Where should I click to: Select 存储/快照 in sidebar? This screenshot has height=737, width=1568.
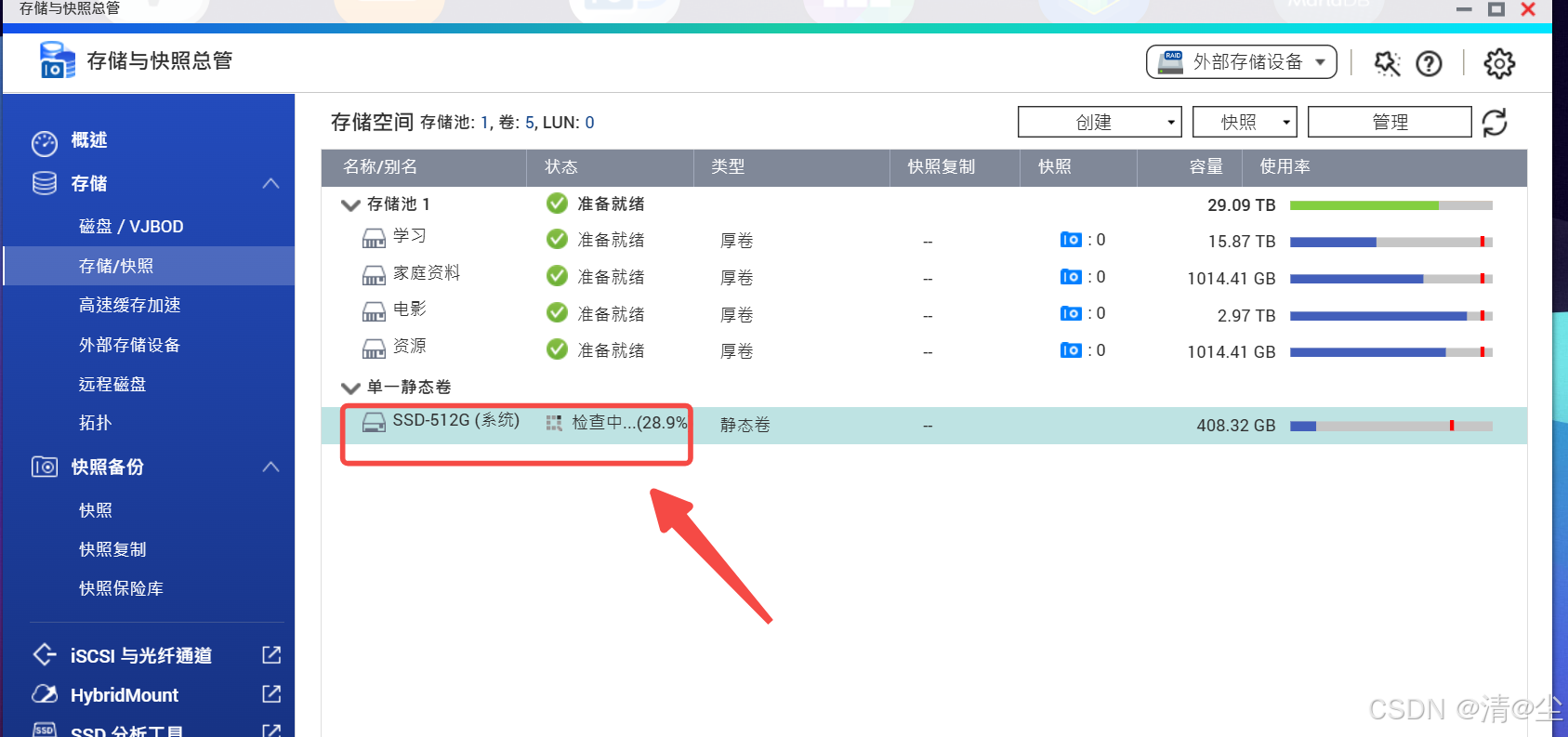click(x=149, y=266)
